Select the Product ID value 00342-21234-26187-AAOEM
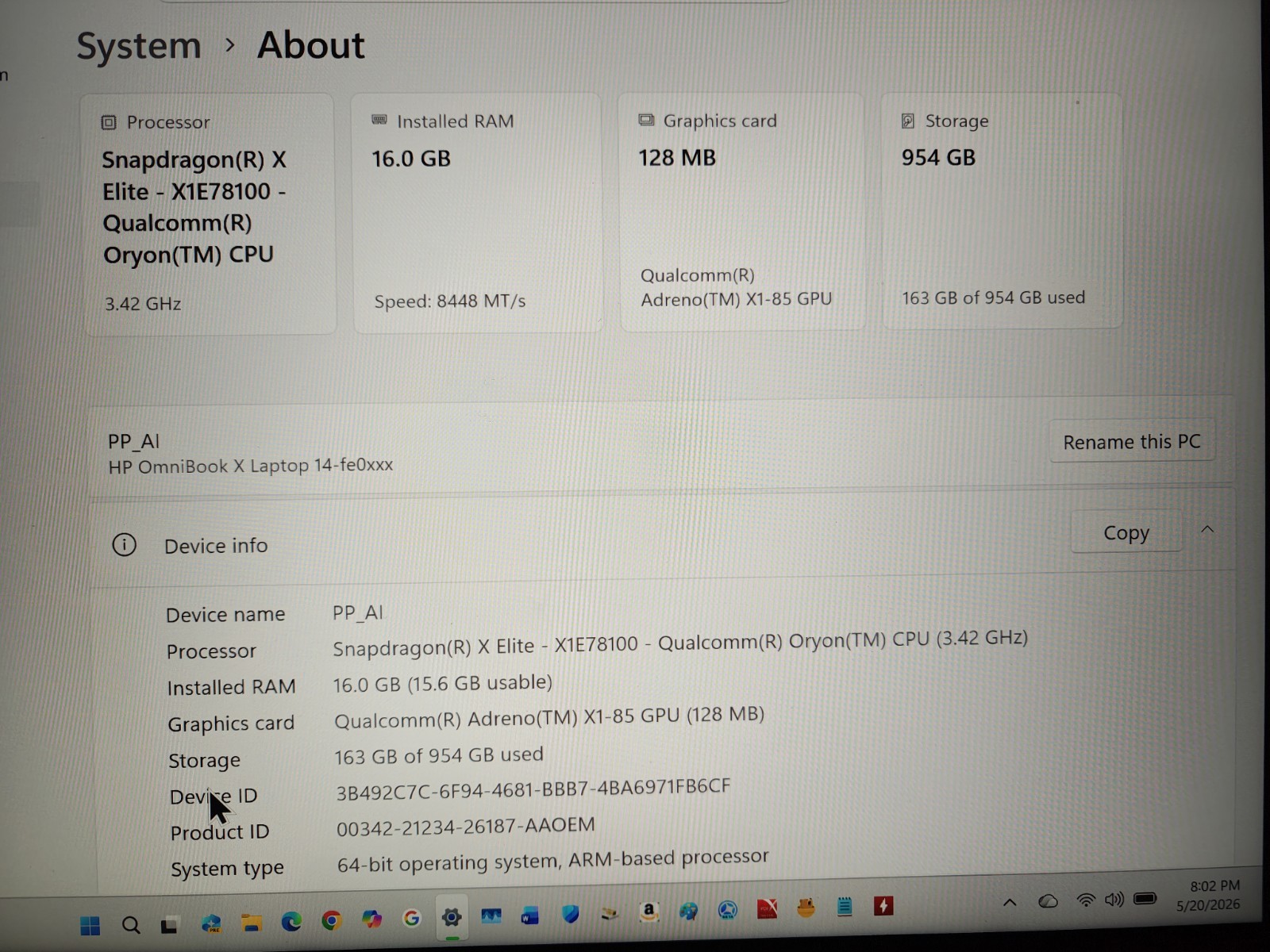 [465, 827]
